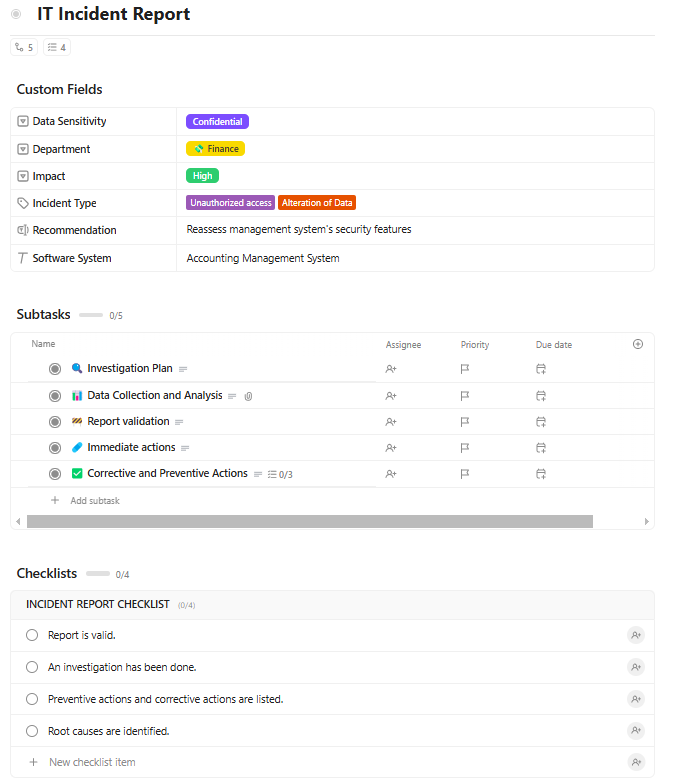Click the Unauthorized access purple tag

[230, 203]
